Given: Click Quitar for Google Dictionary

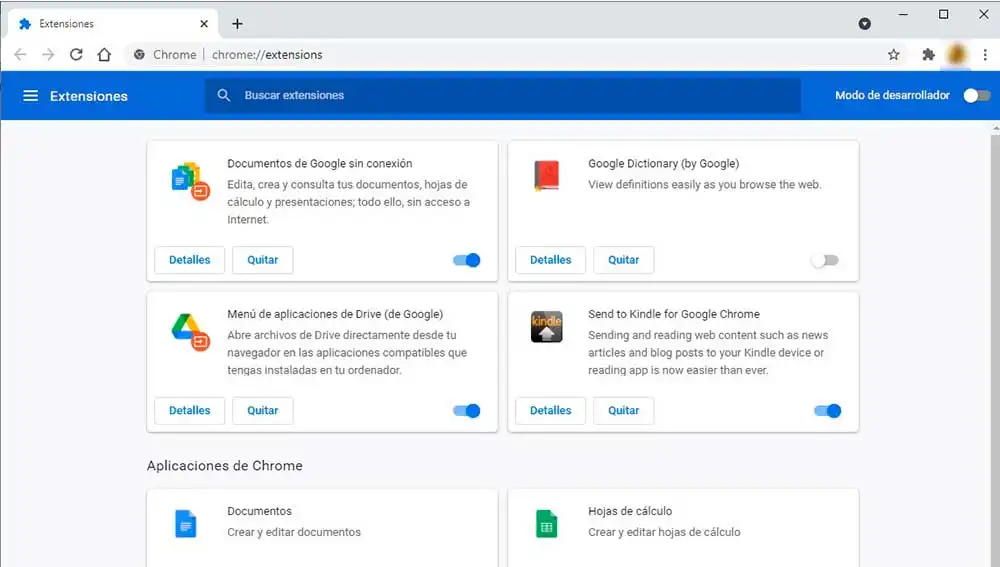Looking at the screenshot, I should pyautogui.click(x=624, y=260).
